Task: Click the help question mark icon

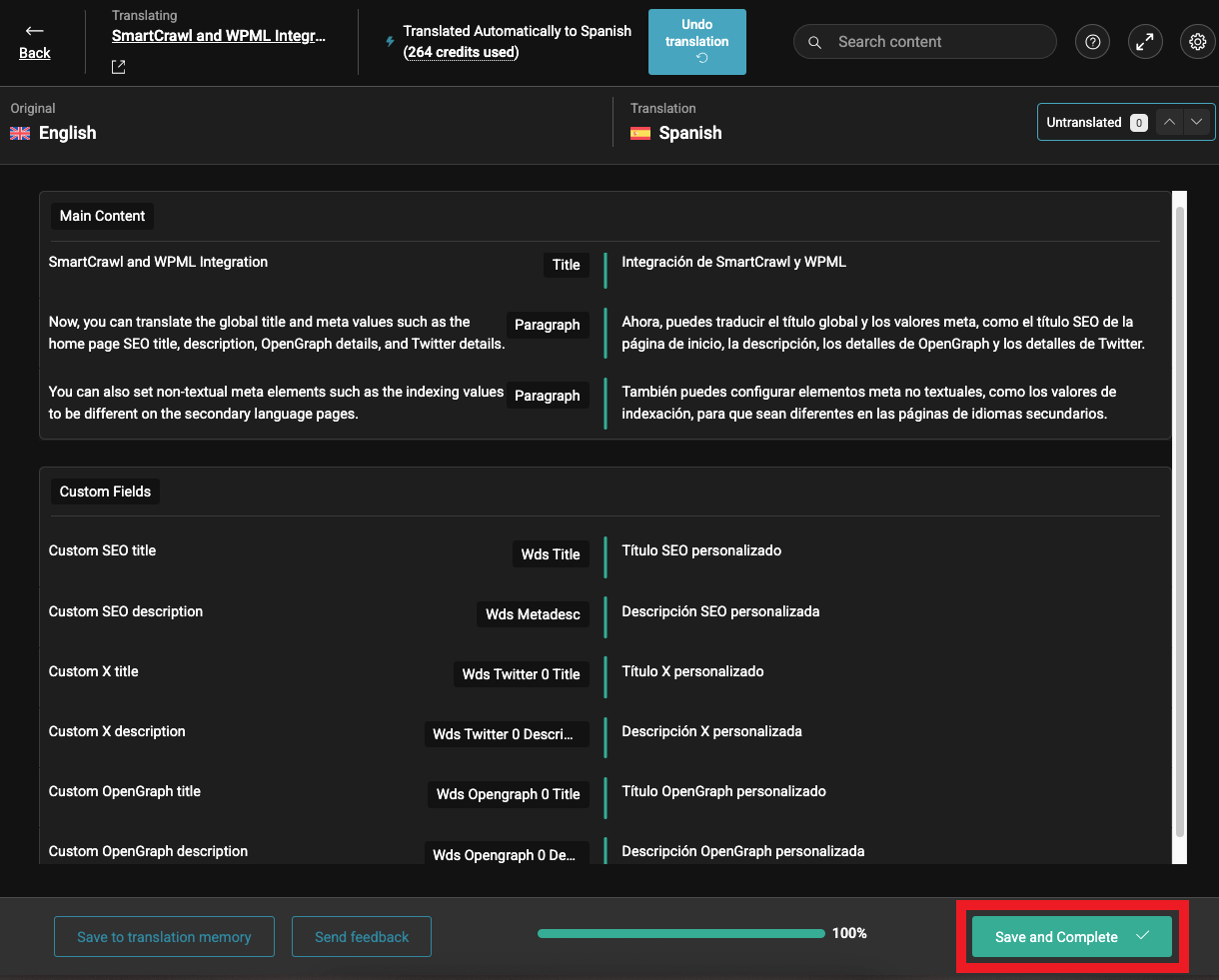Action: point(1092,41)
